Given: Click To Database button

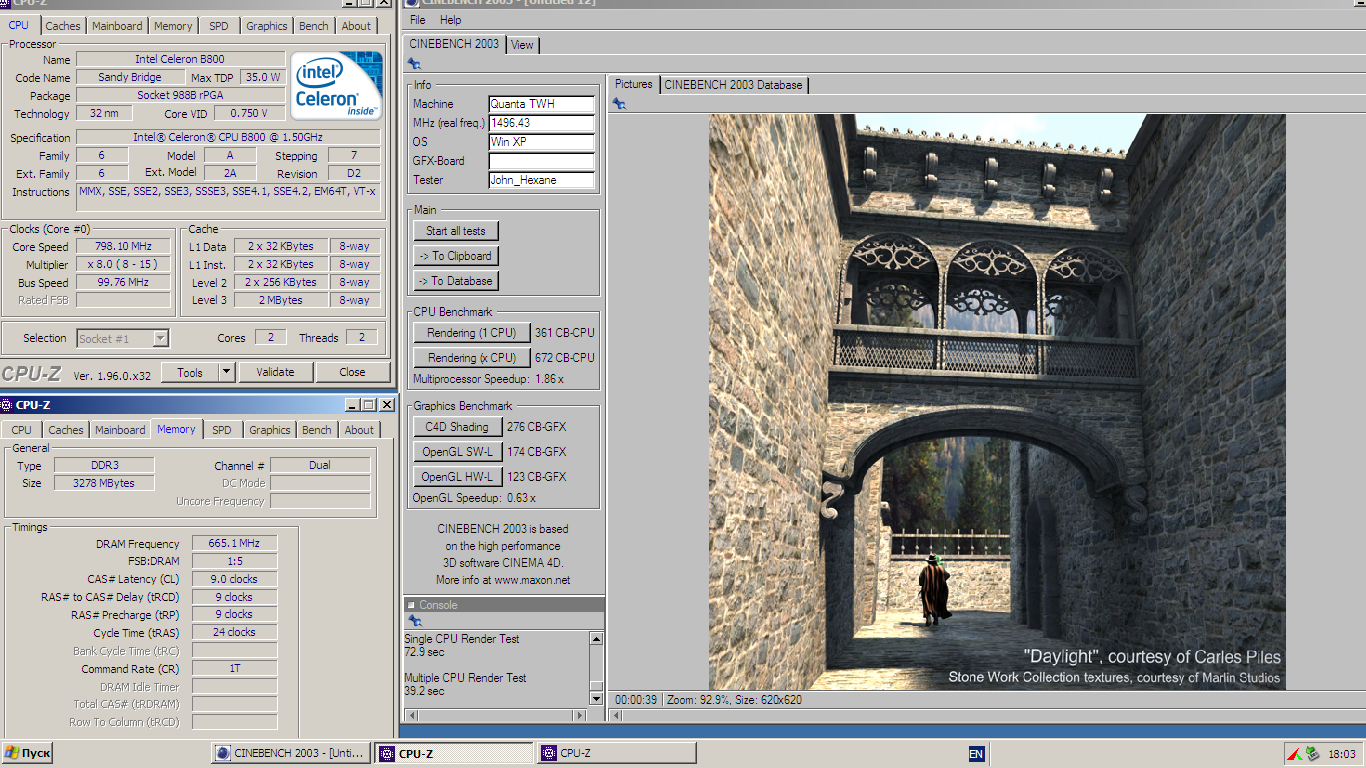Looking at the screenshot, I should 456,281.
